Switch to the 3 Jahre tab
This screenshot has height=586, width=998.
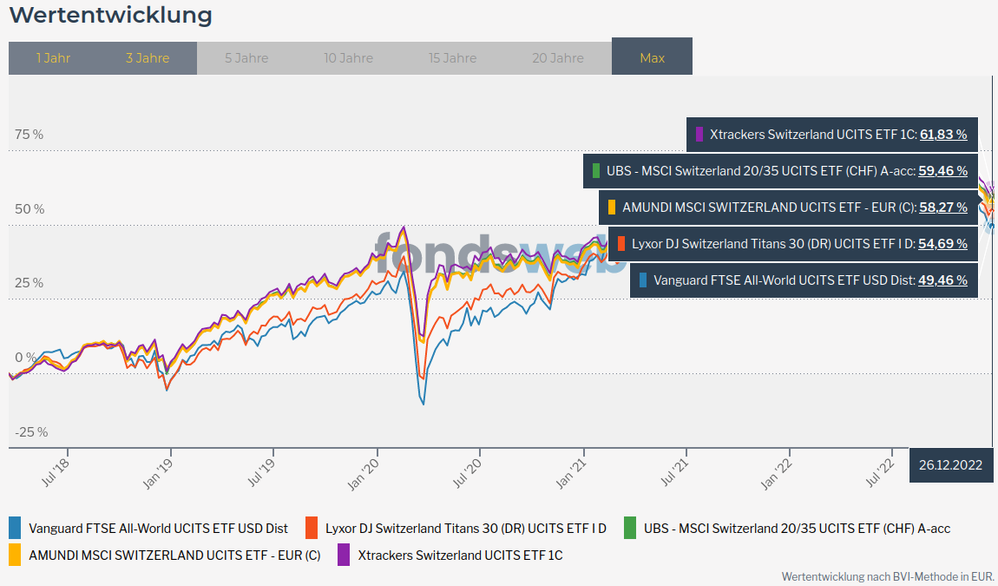(147, 58)
